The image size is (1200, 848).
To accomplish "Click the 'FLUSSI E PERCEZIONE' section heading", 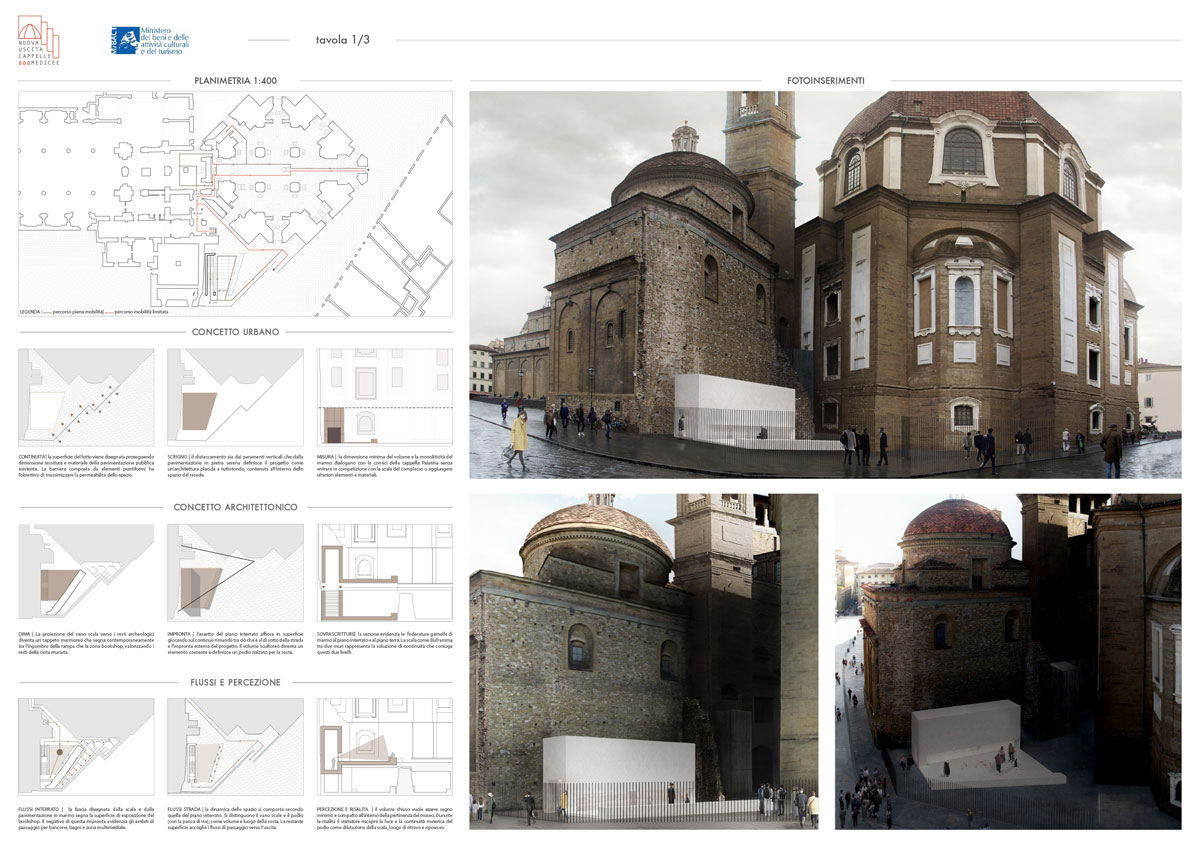I will (x=235, y=682).
